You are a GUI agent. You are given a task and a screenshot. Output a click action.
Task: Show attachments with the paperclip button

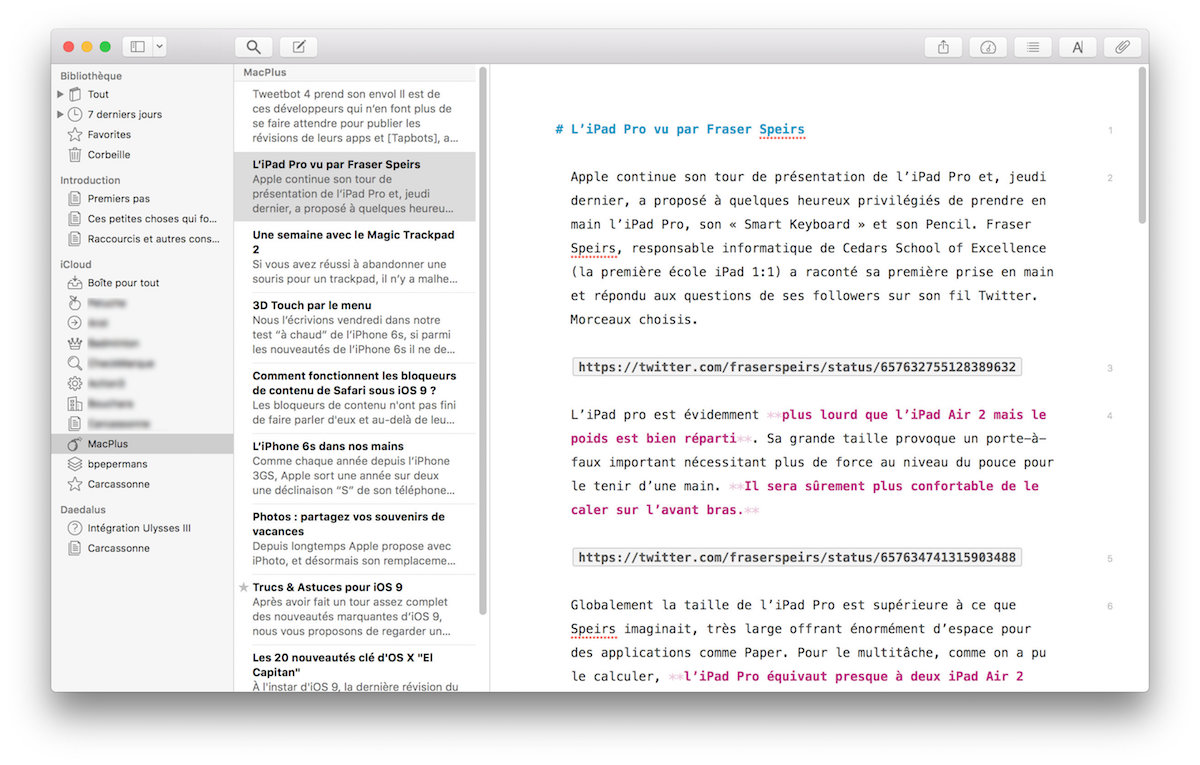pos(1122,47)
